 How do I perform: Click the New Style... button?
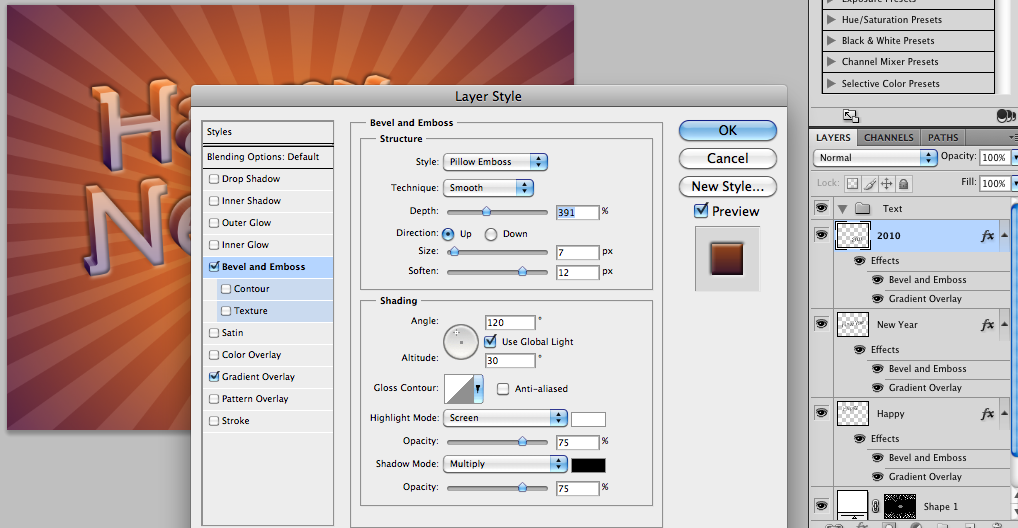point(727,186)
